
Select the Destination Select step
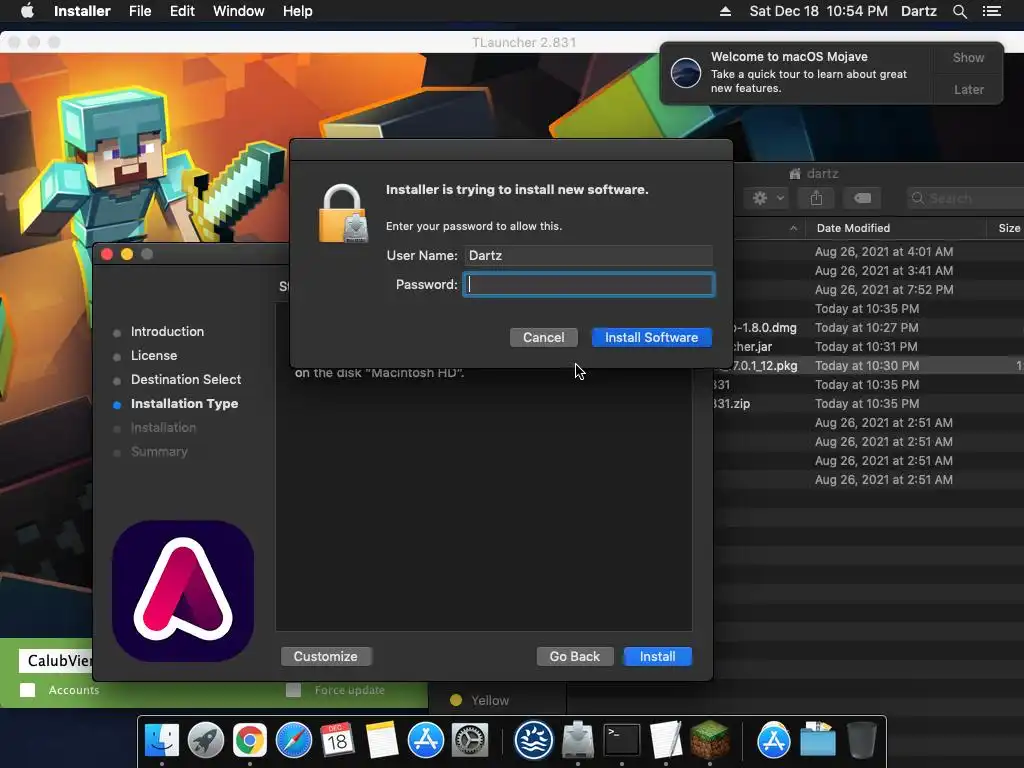coord(185,379)
